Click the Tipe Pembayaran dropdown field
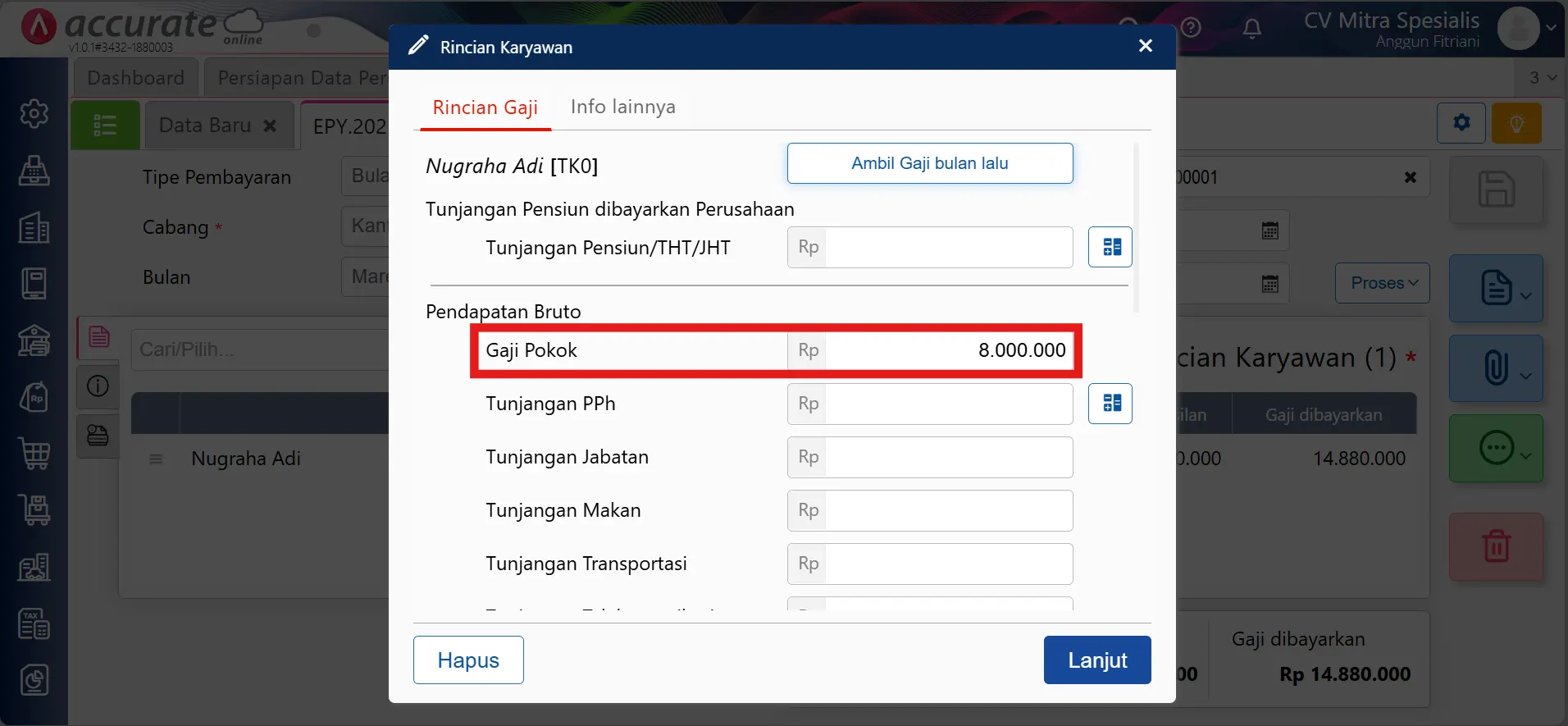Image resolution: width=1568 pixels, height=726 pixels. [x=365, y=176]
